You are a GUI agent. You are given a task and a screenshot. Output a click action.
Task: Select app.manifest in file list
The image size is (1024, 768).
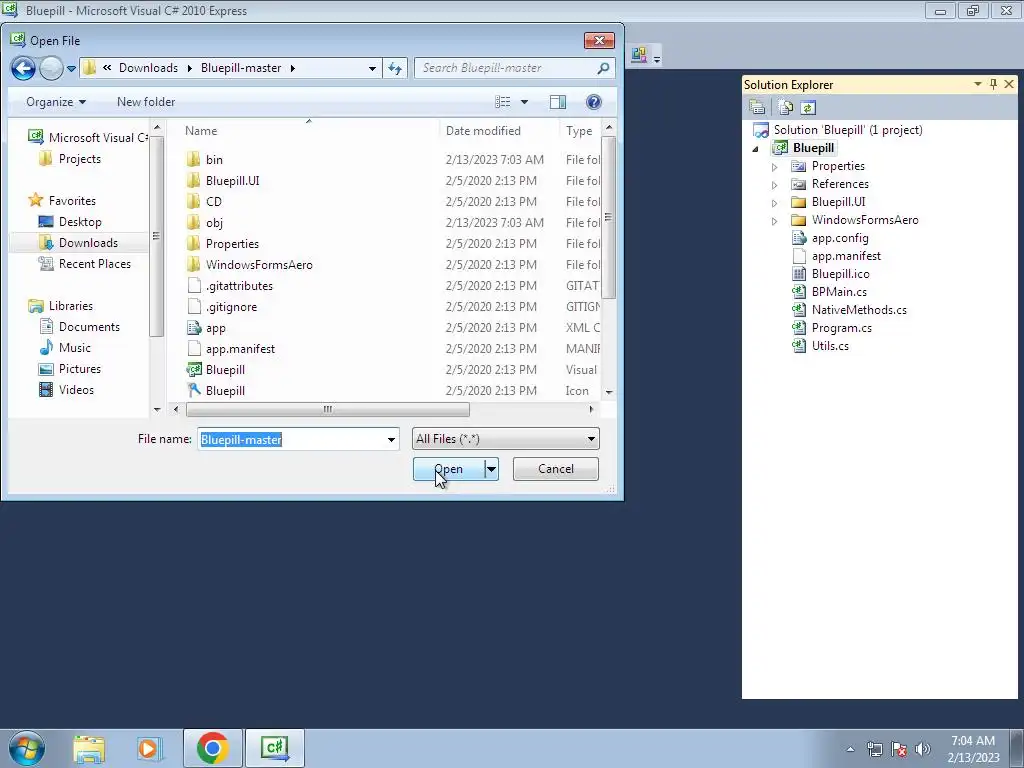pos(231,349)
